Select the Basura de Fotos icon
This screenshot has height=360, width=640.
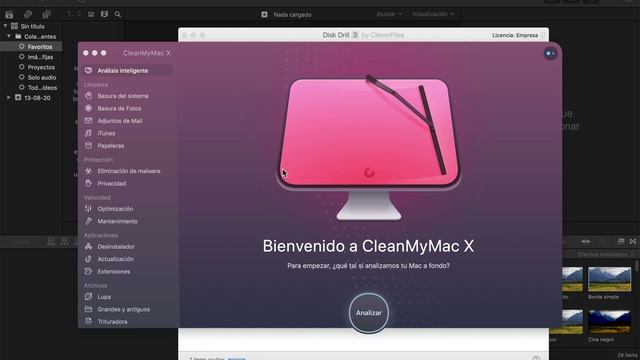[89, 108]
